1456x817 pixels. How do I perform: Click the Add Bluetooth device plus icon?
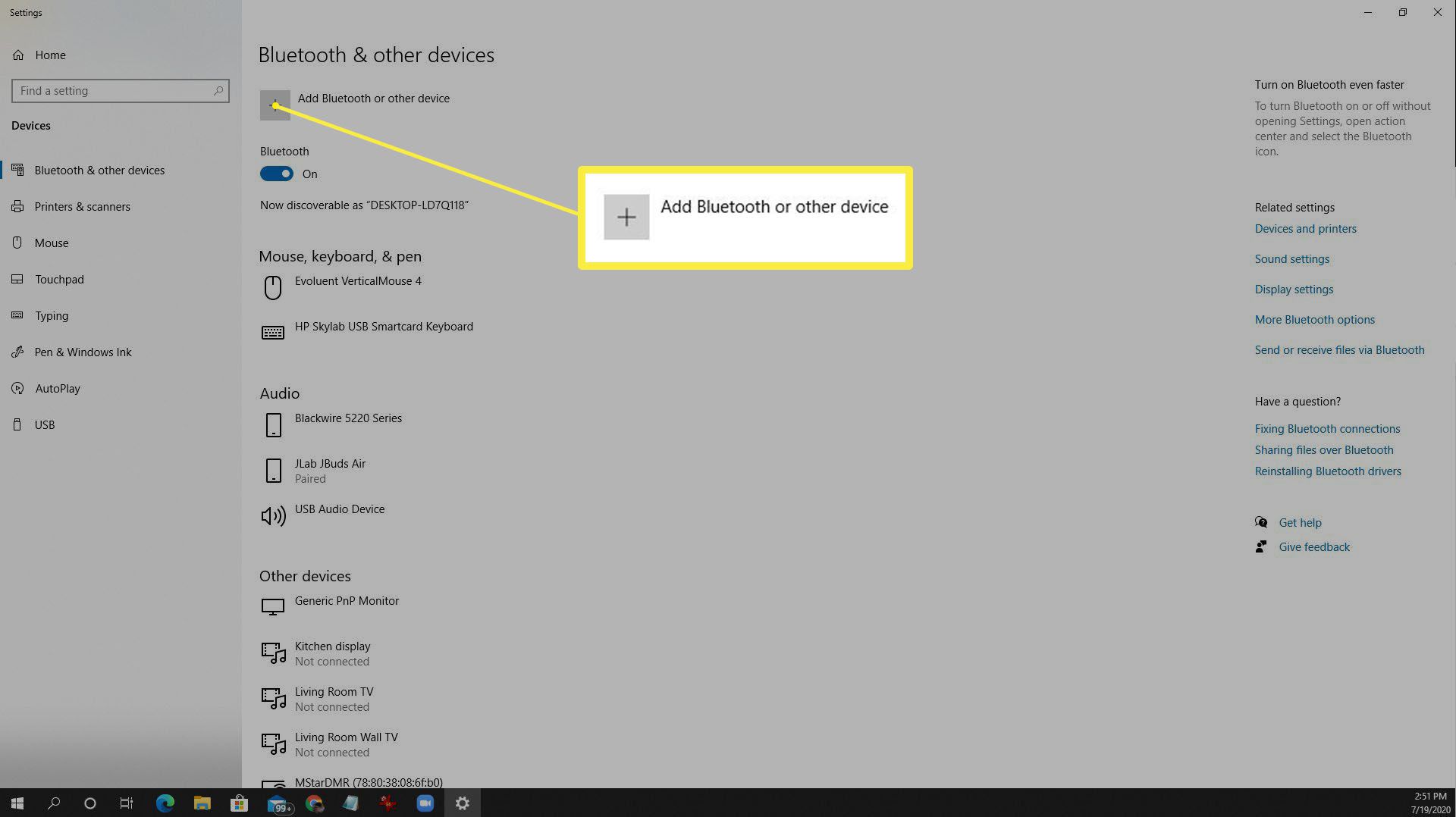pyautogui.click(x=275, y=105)
